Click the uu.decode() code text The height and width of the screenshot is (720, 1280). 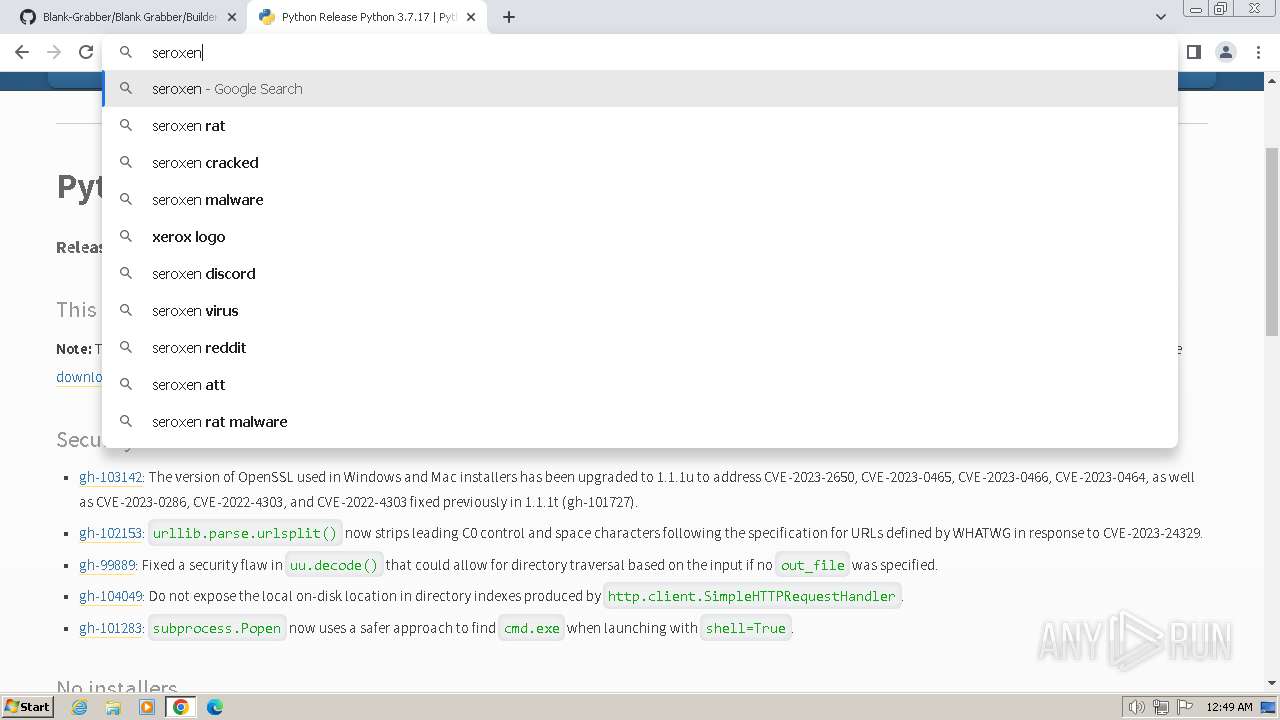click(x=334, y=565)
